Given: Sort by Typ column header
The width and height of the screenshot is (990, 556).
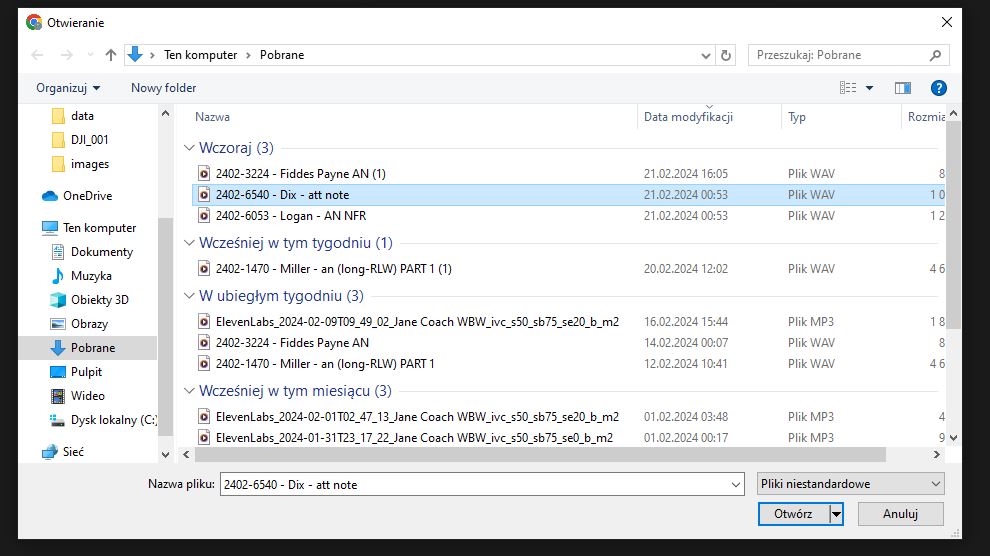Looking at the screenshot, I should [x=797, y=117].
